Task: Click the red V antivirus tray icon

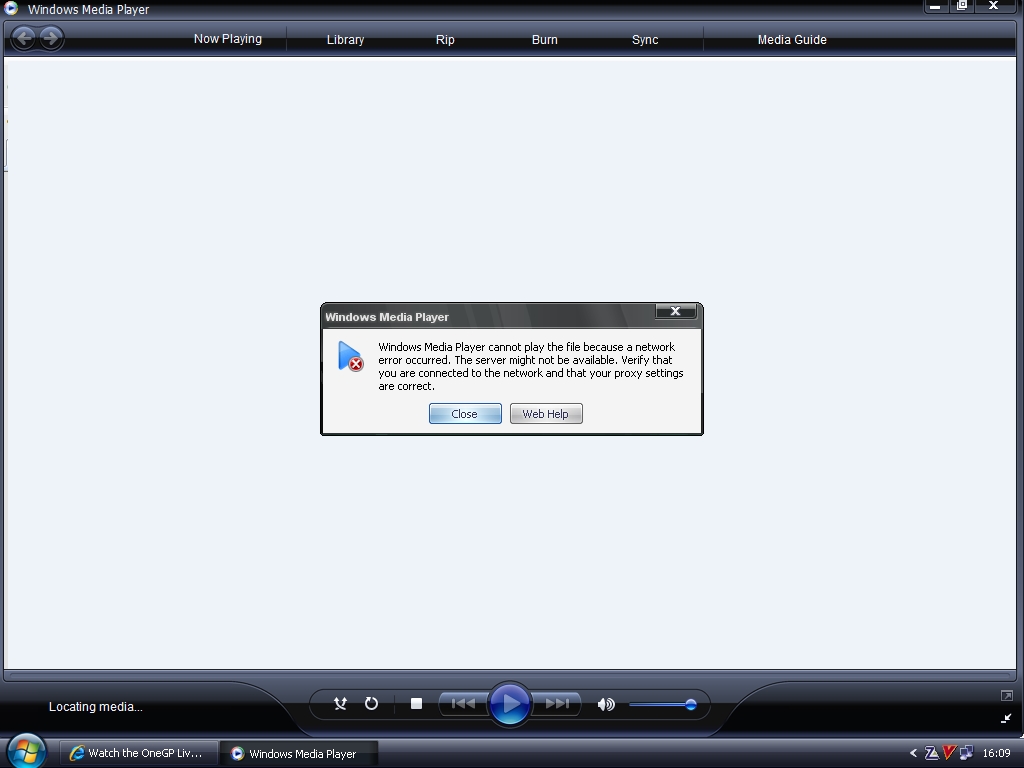Action: pos(949,753)
